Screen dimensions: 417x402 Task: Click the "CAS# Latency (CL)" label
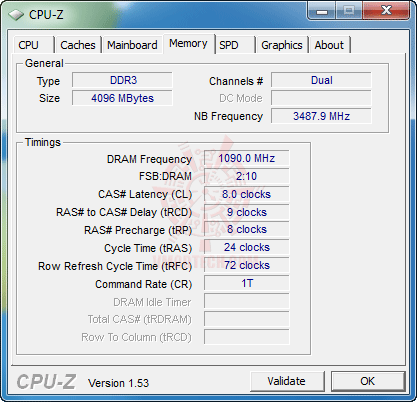click(145, 194)
